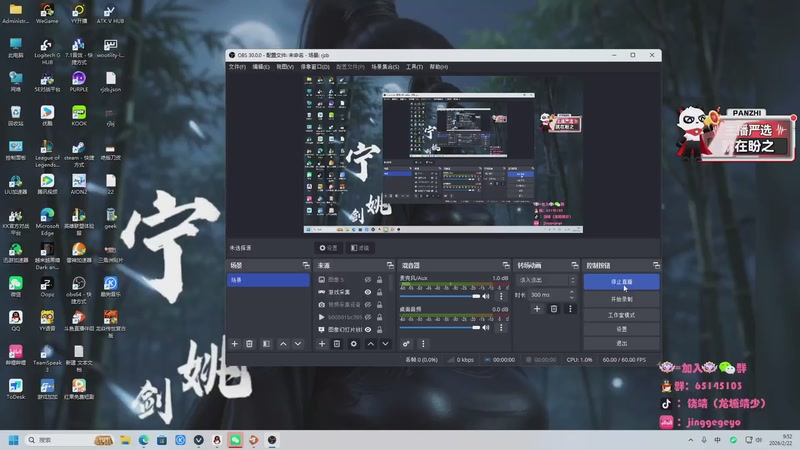Select the Logitech G HUB desktop icon

[x=47, y=52]
